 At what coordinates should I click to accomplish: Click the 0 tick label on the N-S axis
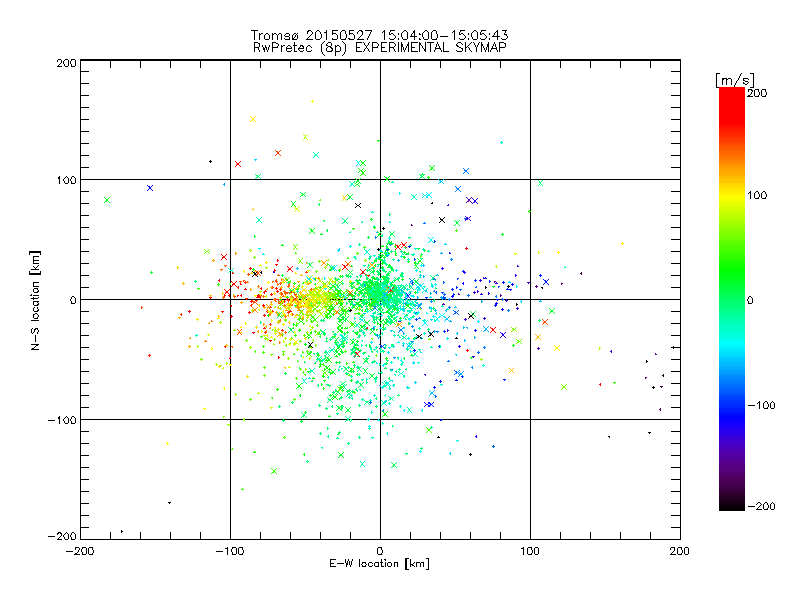(x=72, y=300)
